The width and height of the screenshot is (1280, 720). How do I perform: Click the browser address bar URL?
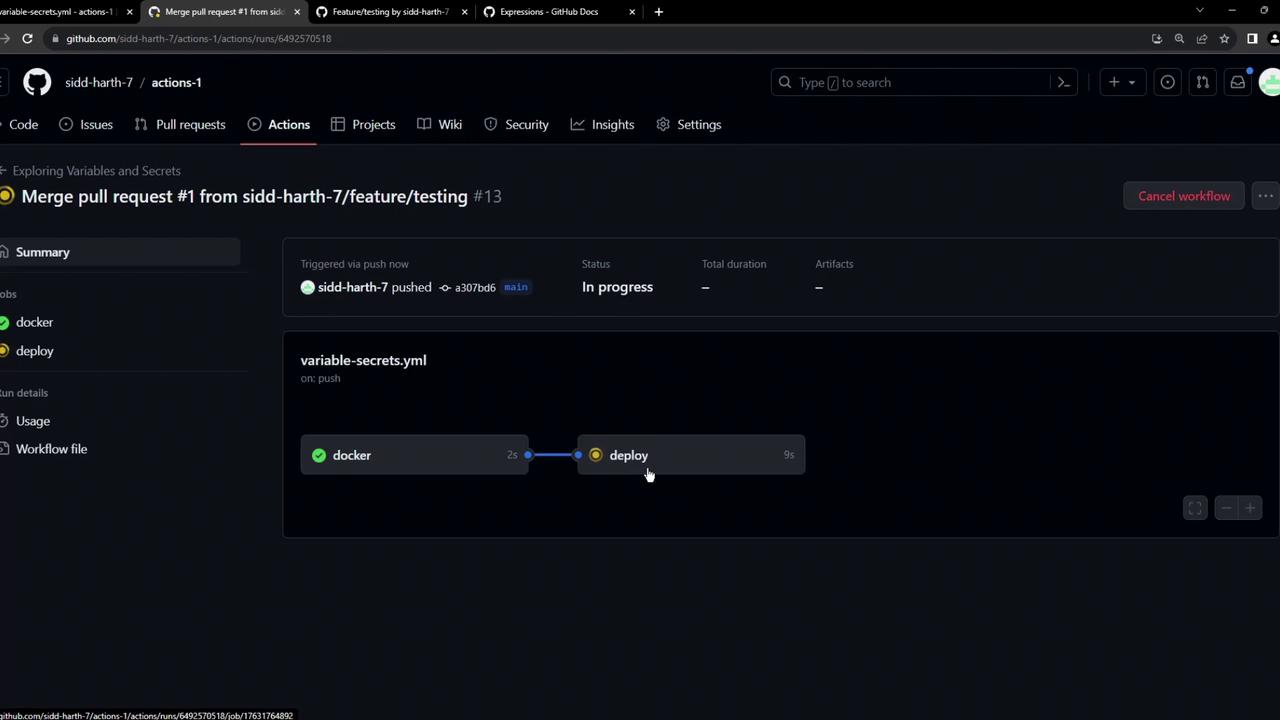click(x=199, y=38)
